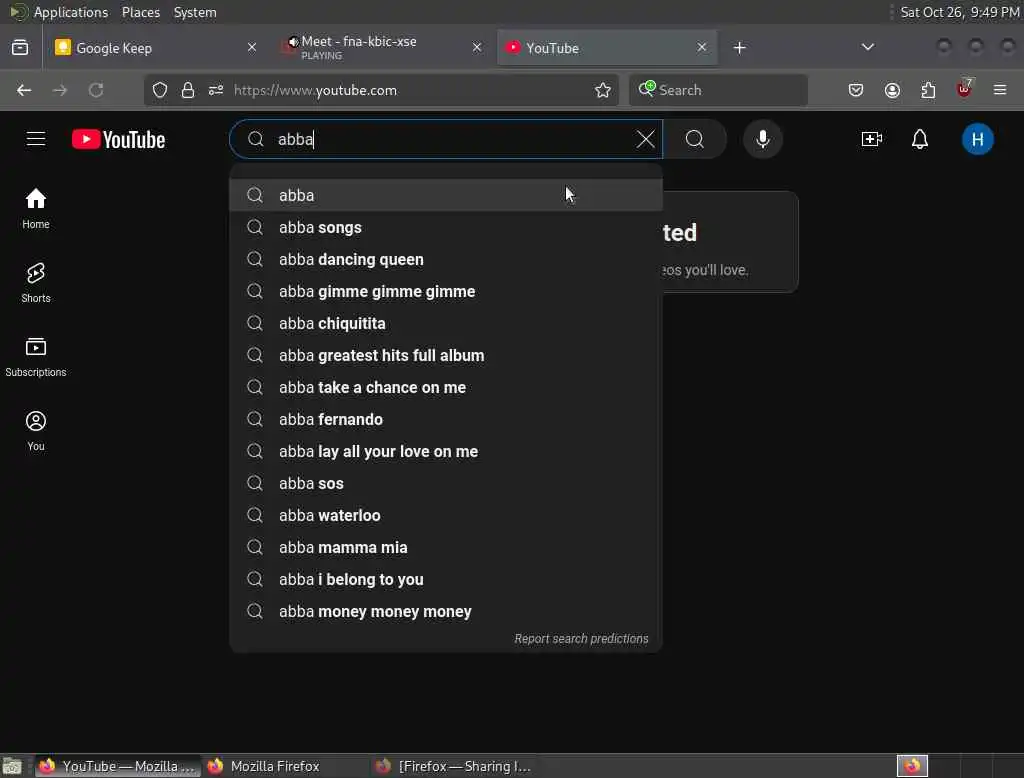Viewport: 1024px width, 778px height.
Task: Open the Places menu
Action: [x=141, y=12]
